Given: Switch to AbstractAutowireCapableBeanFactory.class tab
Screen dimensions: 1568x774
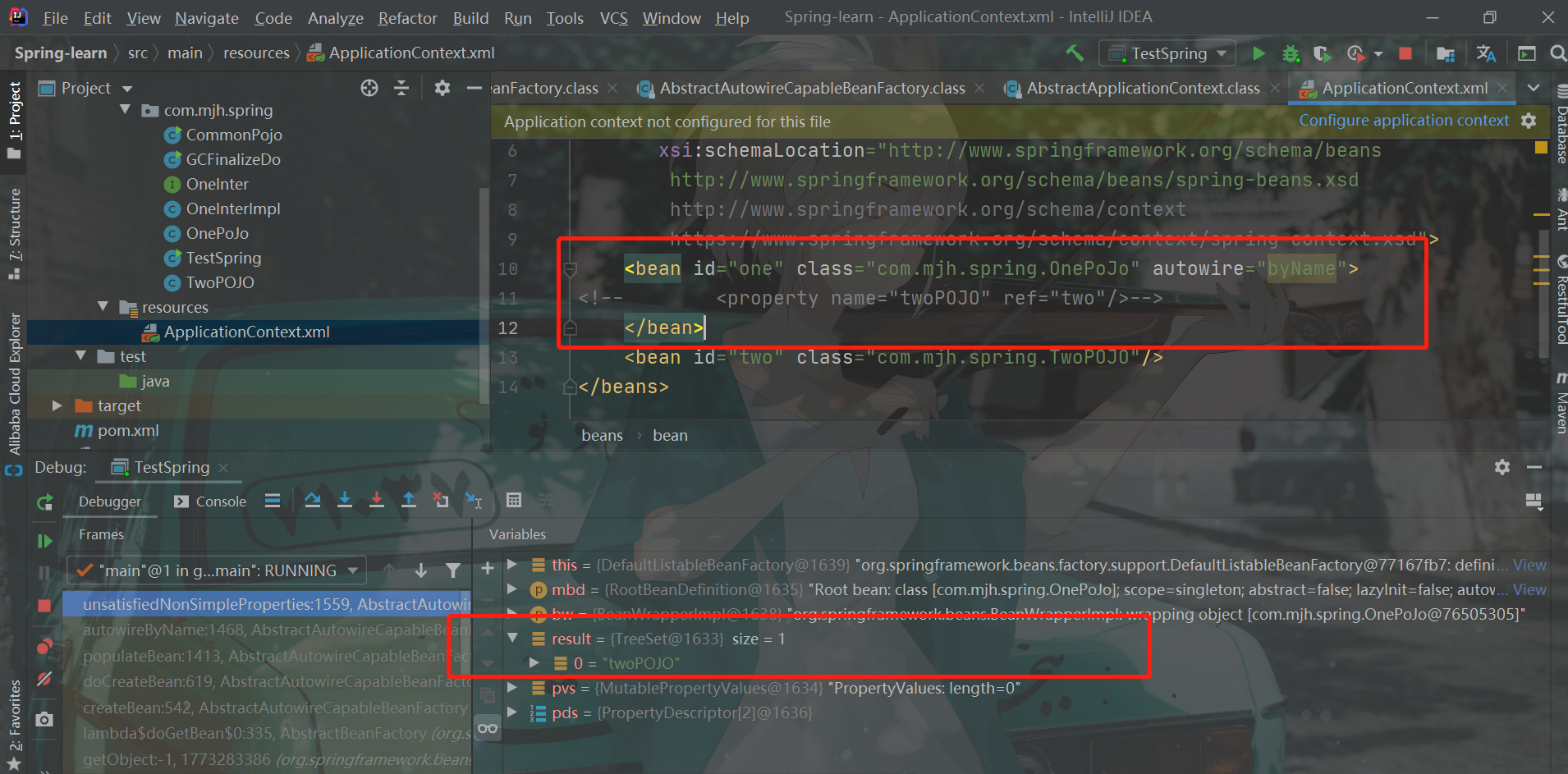Looking at the screenshot, I should (x=812, y=88).
